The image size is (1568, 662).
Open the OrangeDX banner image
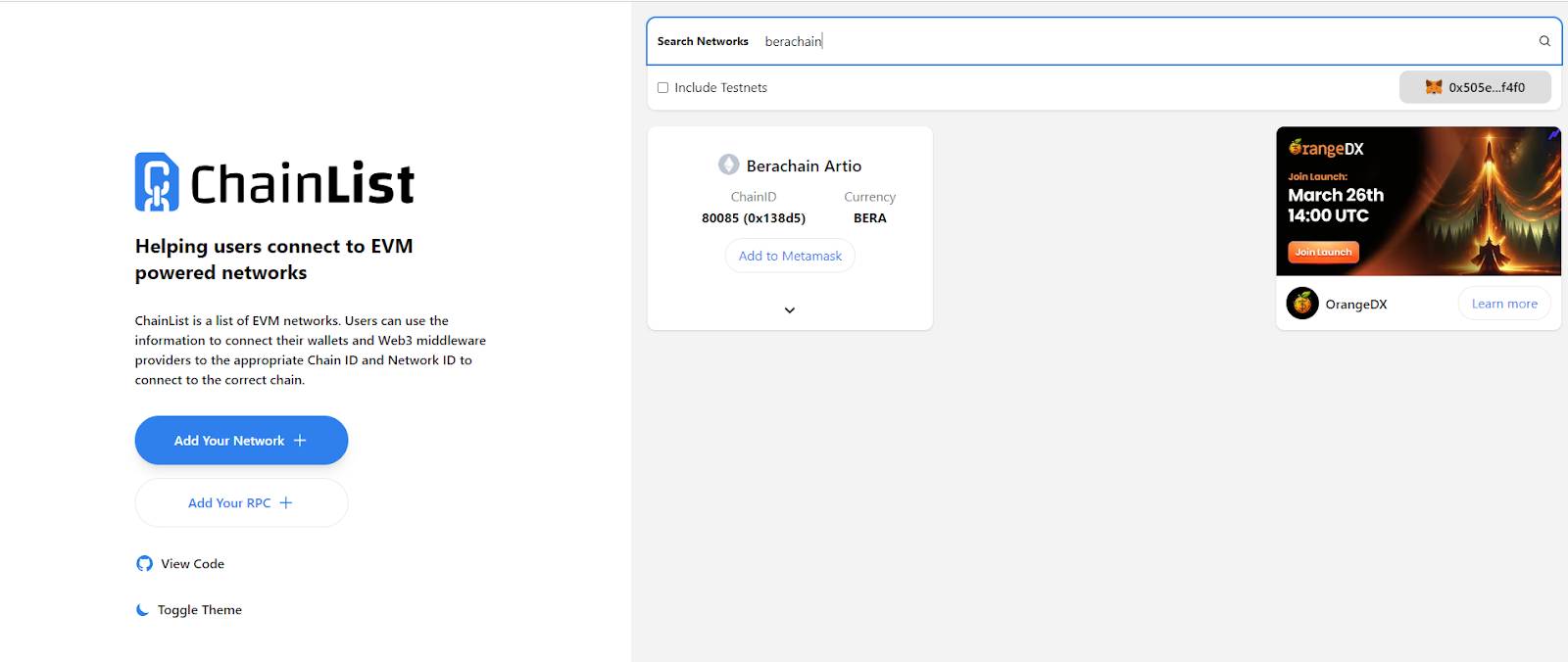click(x=1418, y=201)
